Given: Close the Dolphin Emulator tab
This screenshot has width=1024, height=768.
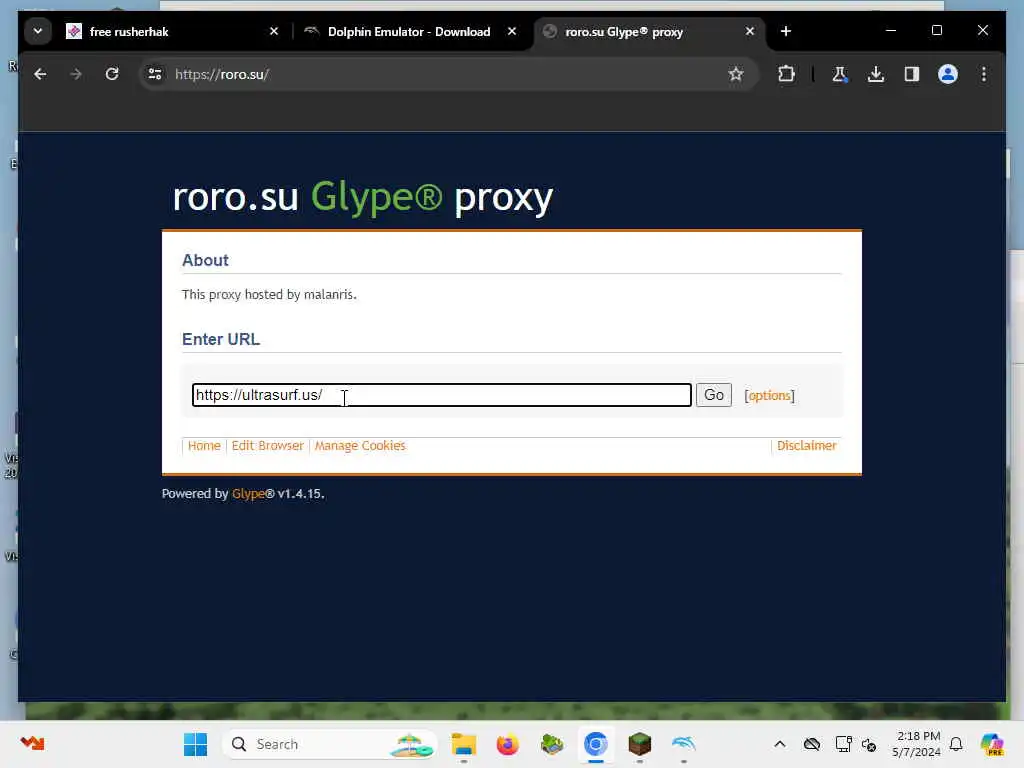Looking at the screenshot, I should pos(512,31).
